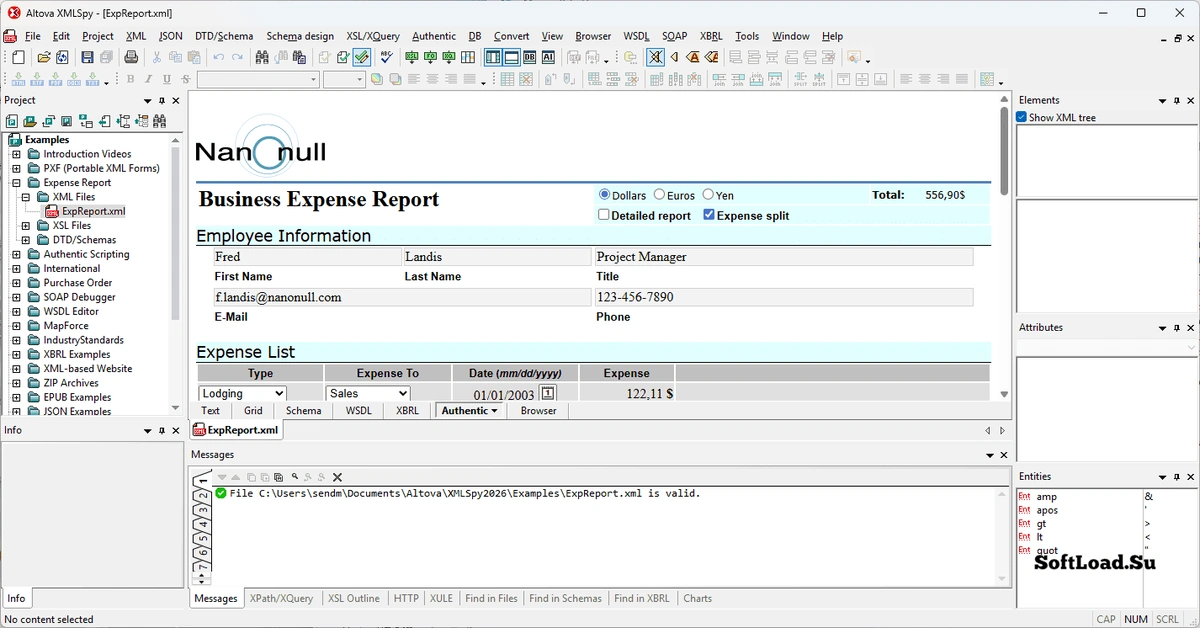
Task: Click the XSL-FO transformation toolbar icon
Action: pos(430,57)
